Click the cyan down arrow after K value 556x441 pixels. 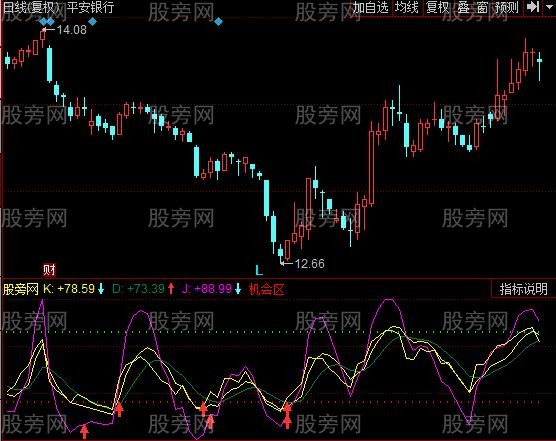[x=101, y=289]
